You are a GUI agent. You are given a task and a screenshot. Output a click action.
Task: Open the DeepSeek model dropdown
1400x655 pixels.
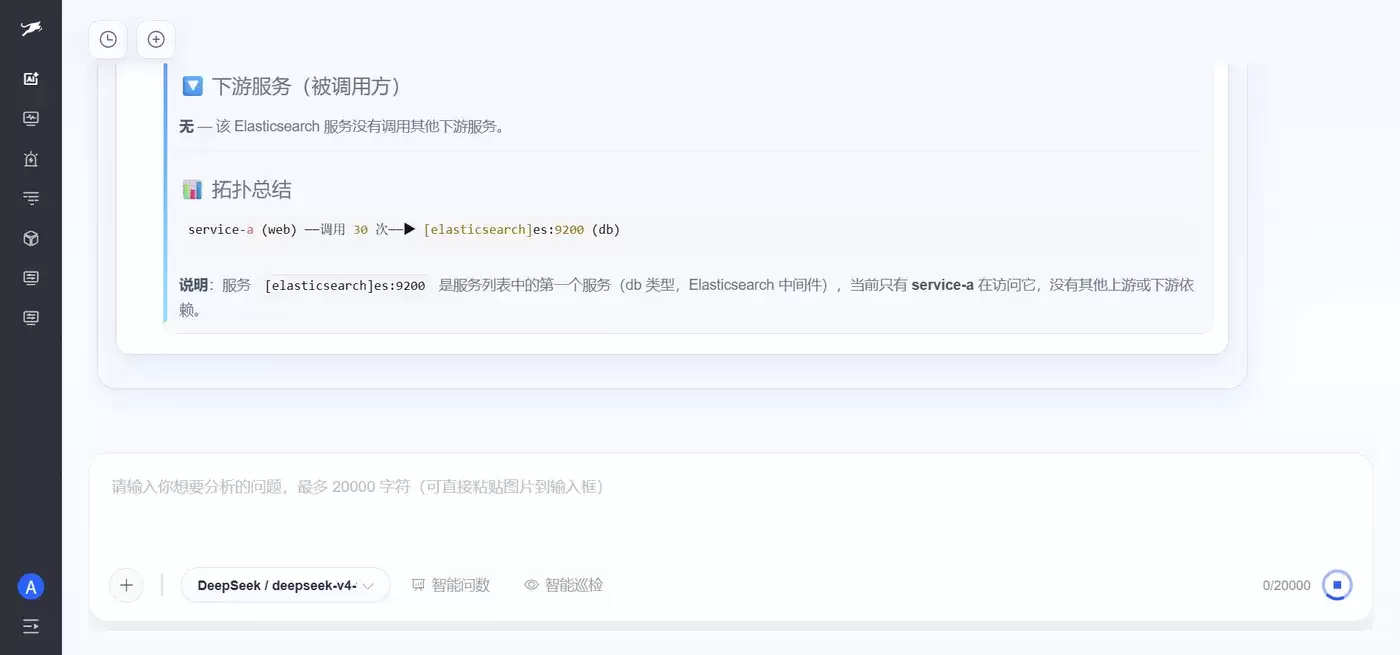(285, 585)
